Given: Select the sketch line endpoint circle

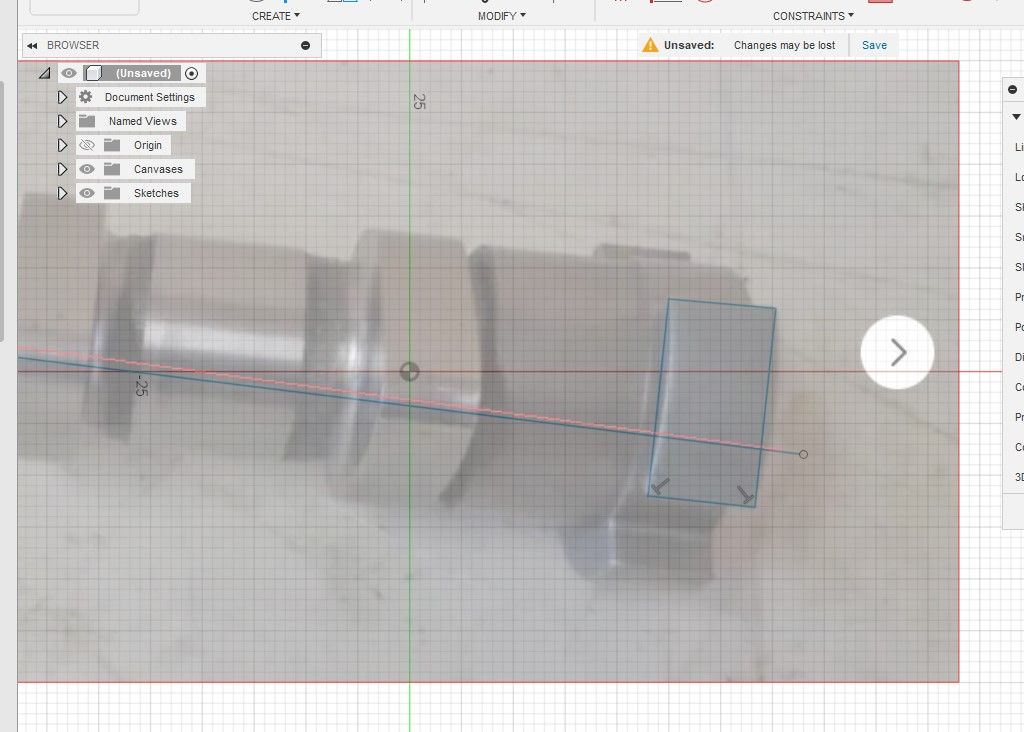Looking at the screenshot, I should (803, 454).
